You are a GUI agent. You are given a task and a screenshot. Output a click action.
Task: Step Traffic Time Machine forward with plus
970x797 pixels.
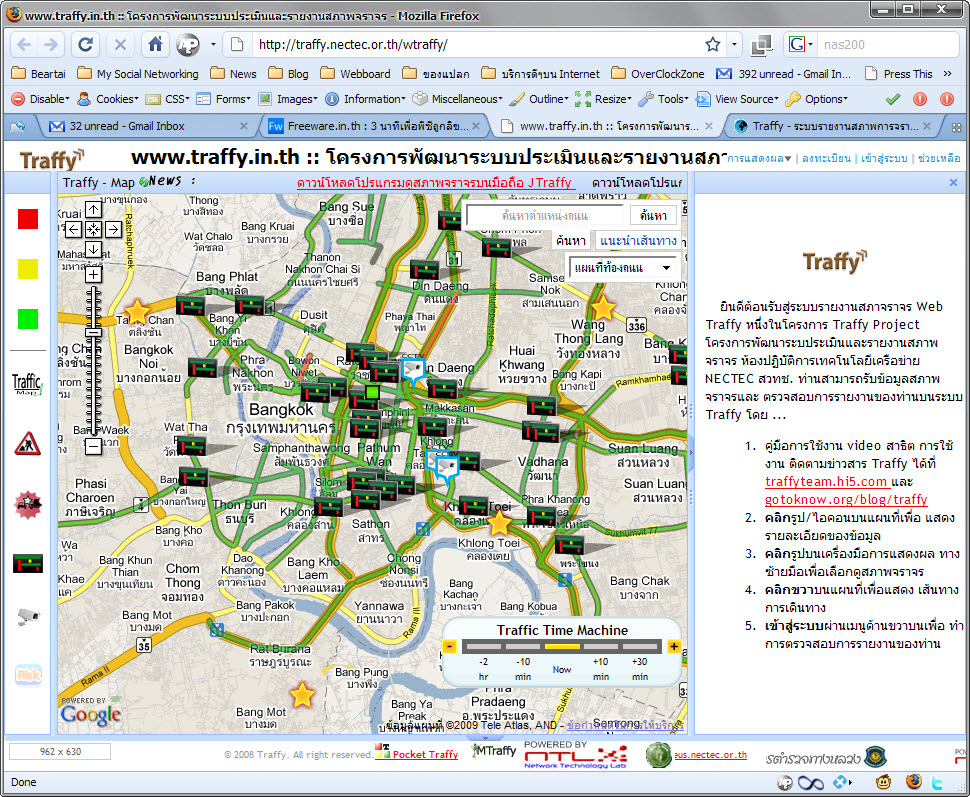(674, 647)
